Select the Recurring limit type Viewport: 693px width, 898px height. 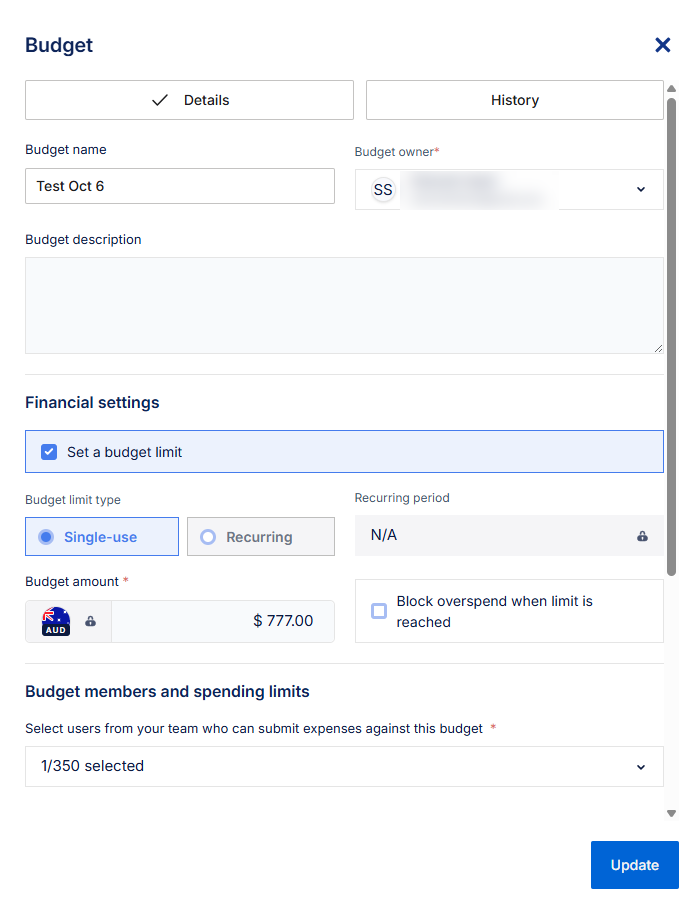pos(260,537)
